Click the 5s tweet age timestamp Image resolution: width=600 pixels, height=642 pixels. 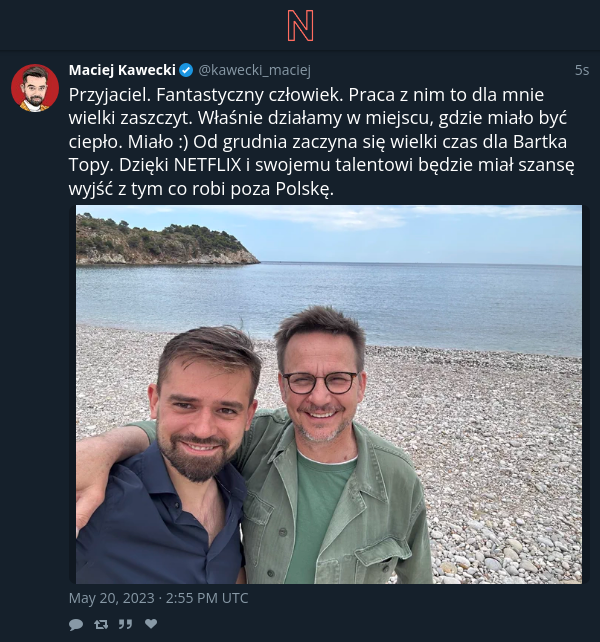pos(582,70)
